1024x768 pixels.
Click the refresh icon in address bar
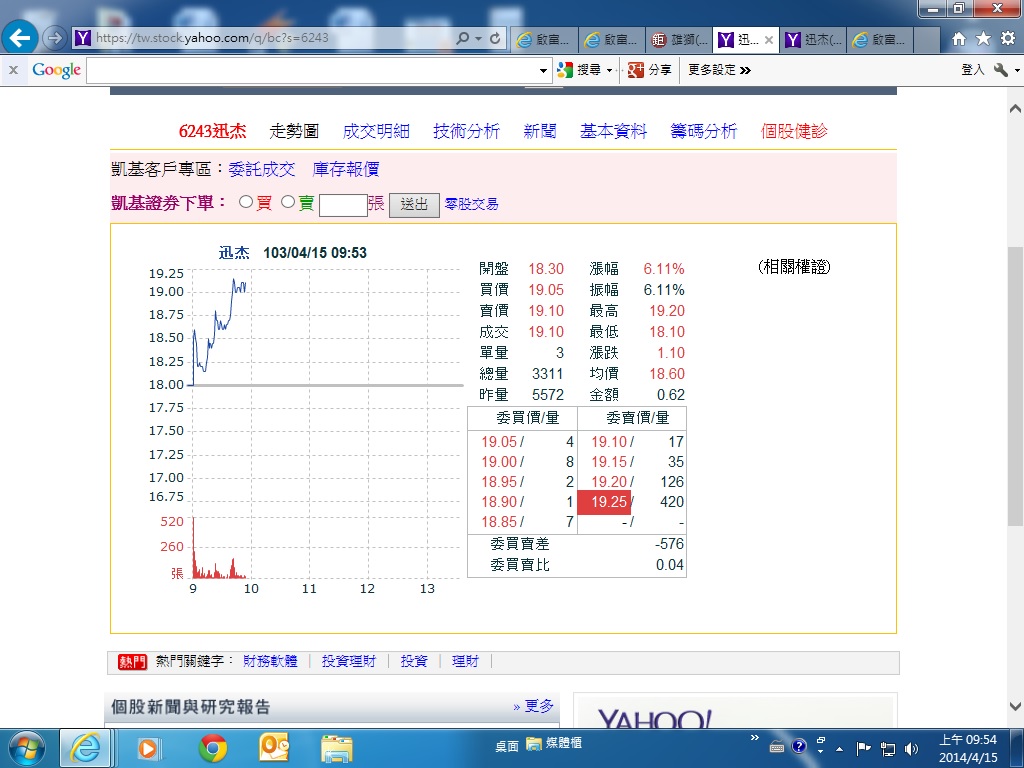[x=495, y=38]
